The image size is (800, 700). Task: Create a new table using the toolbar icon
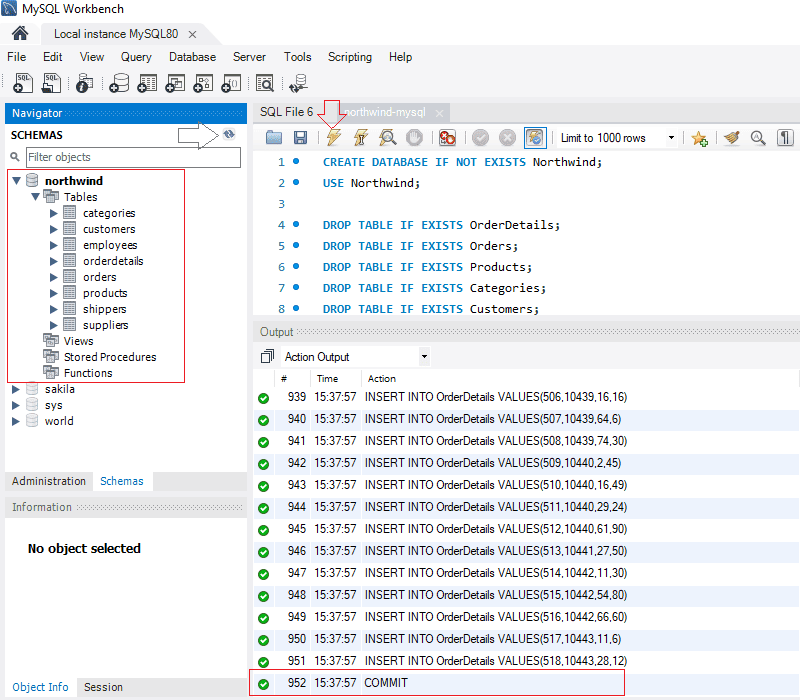pyautogui.click(x=147, y=83)
